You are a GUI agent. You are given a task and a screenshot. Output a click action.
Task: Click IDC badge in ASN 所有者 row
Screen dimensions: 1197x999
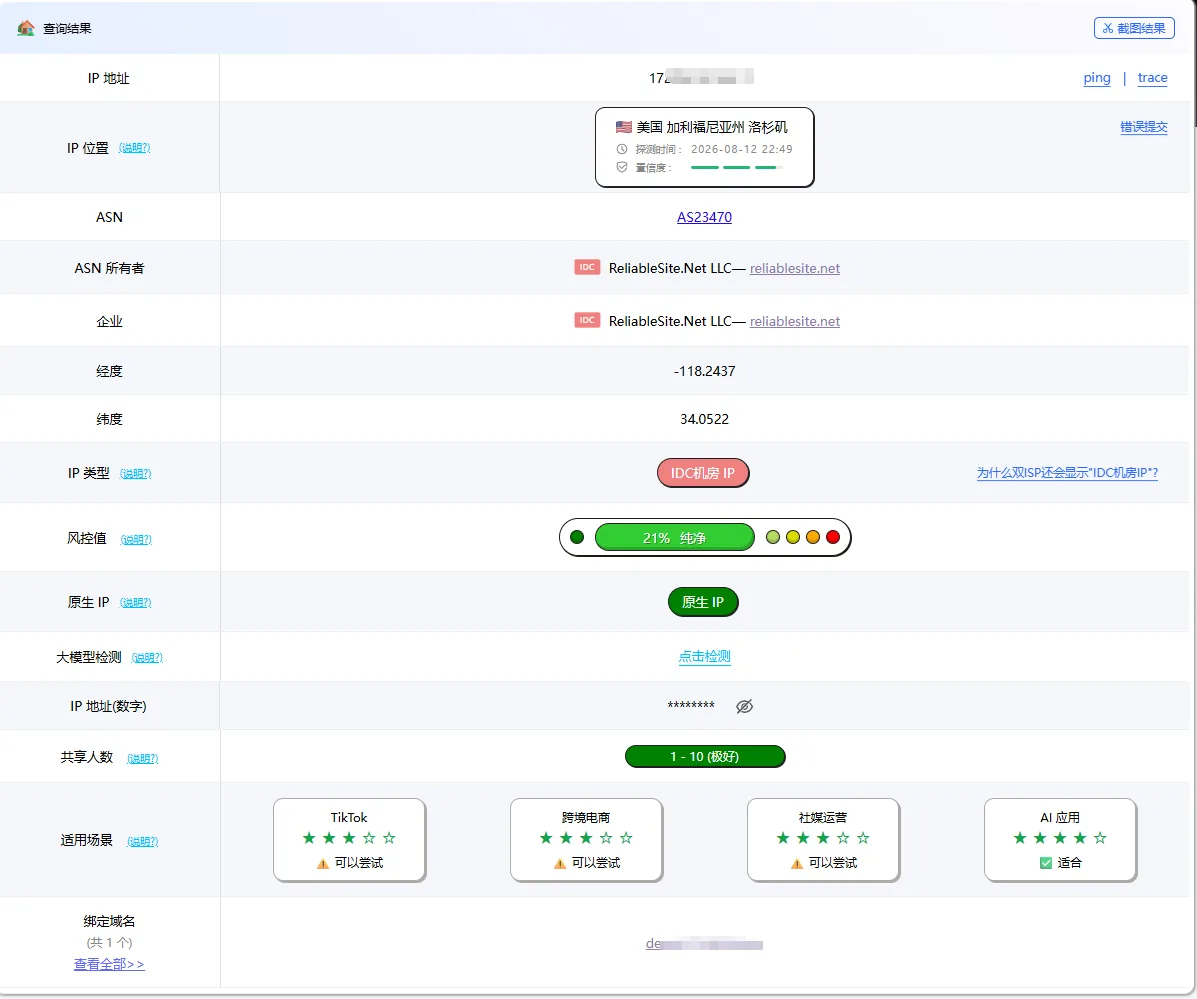[x=587, y=267]
